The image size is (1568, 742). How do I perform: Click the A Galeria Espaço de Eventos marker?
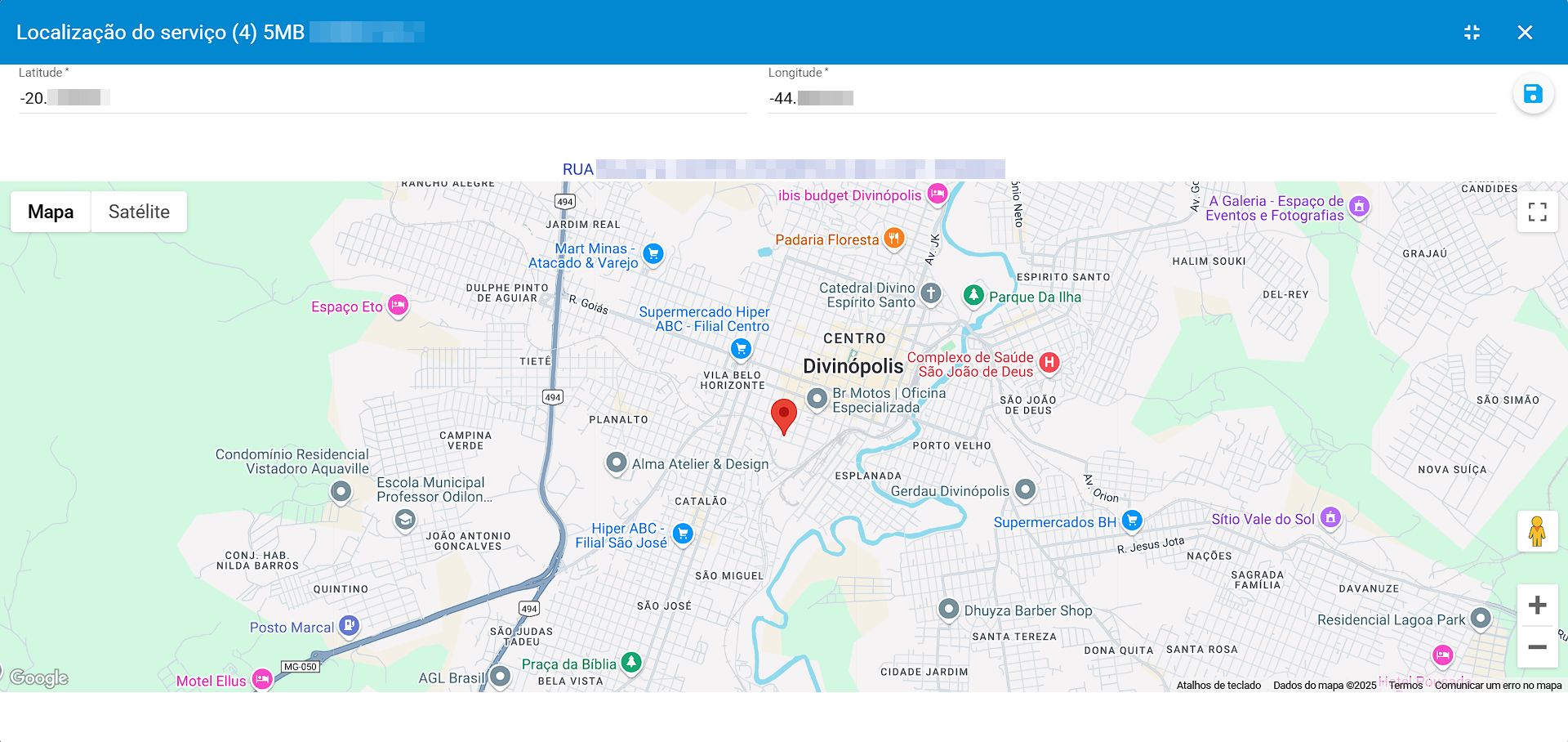click(1359, 207)
